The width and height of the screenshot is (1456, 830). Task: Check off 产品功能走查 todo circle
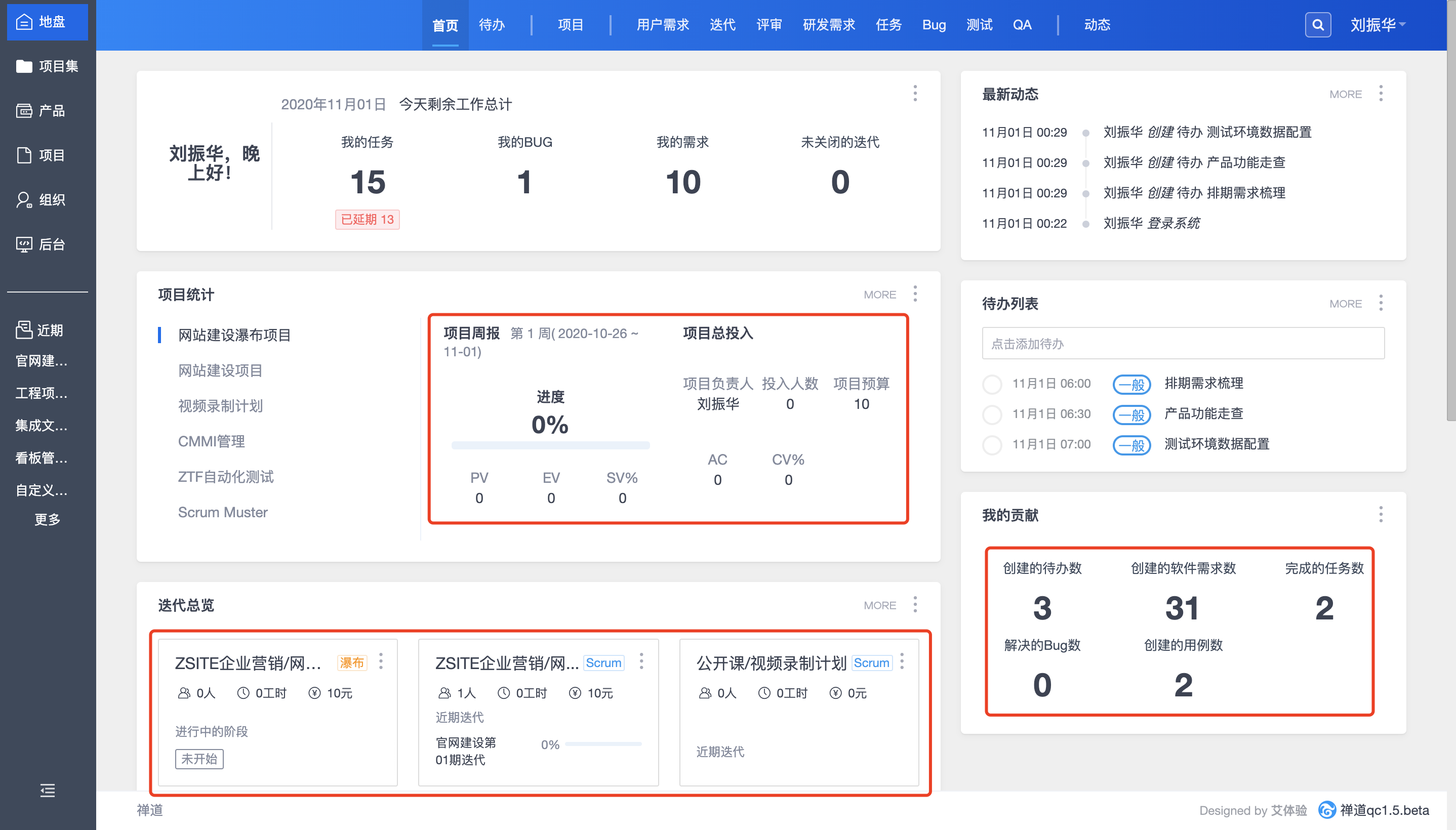click(x=992, y=414)
